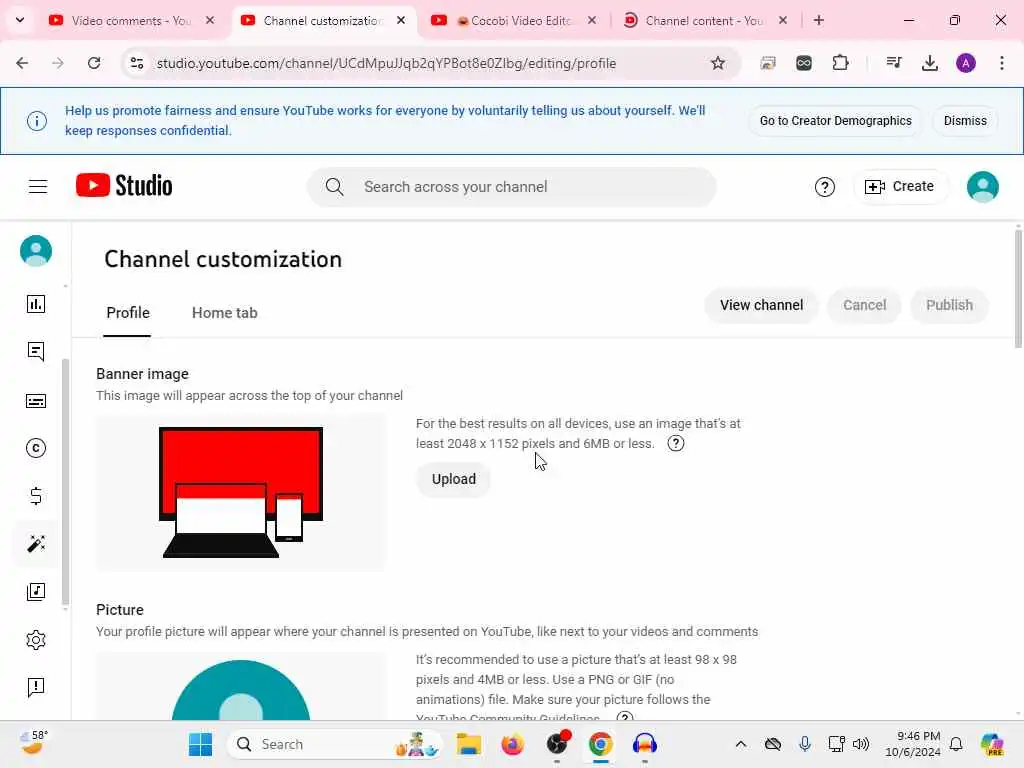Open the Windows Start menu
Screen dimensions: 1024x768
point(200,744)
